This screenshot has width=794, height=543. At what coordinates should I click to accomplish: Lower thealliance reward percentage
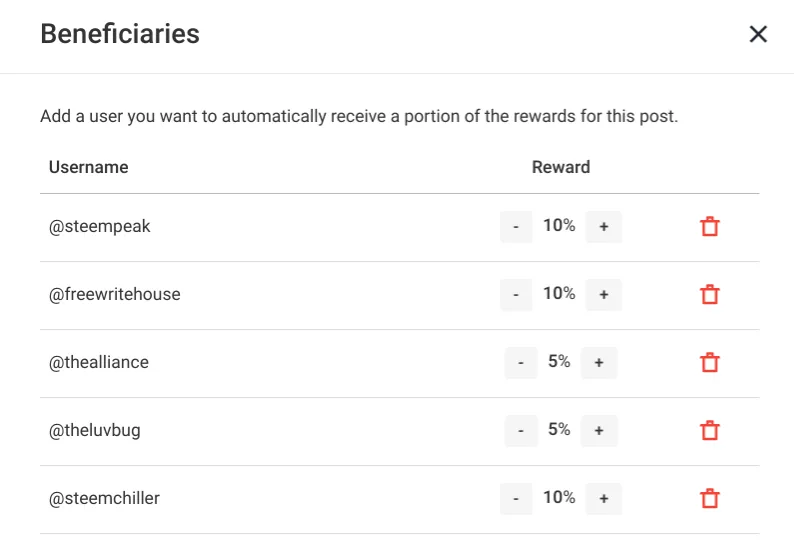point(521,363)
